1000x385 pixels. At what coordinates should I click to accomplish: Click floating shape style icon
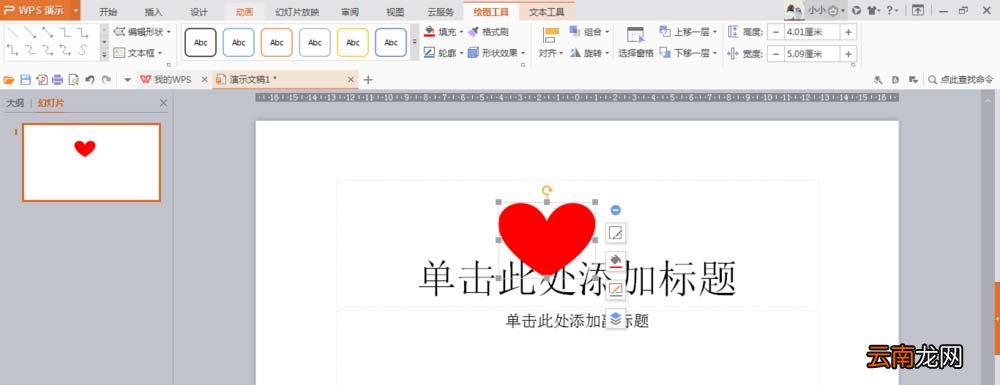[x=615, y=233]
